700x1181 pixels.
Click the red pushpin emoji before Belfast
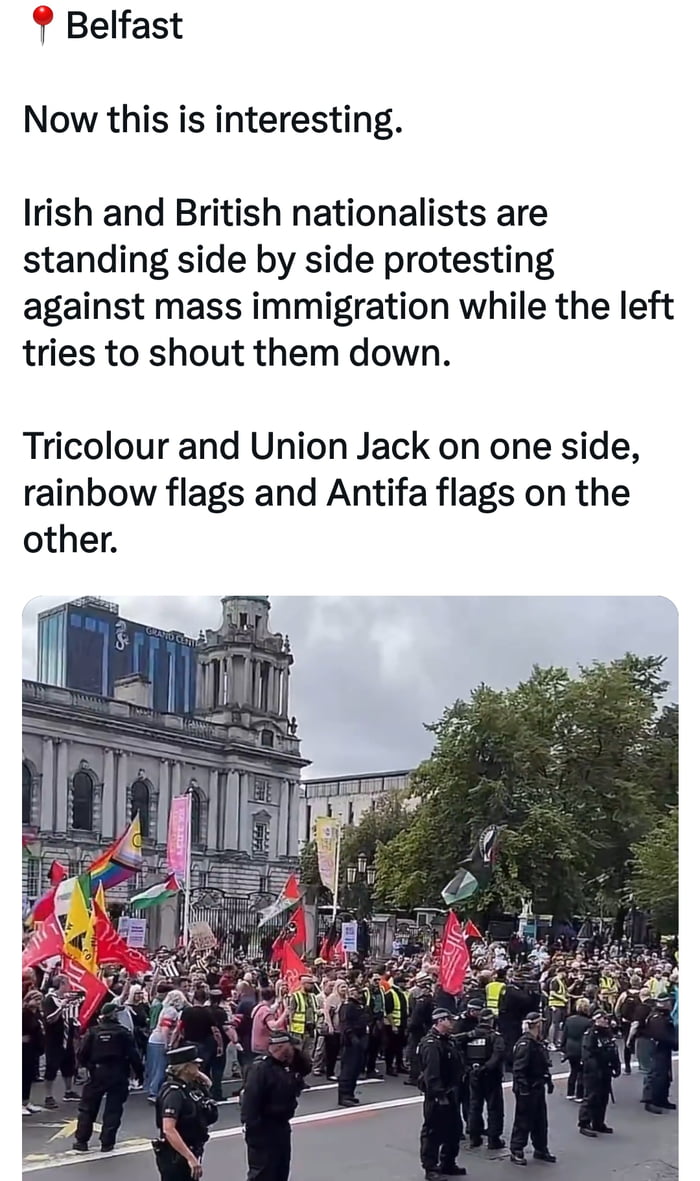[42, 24]
